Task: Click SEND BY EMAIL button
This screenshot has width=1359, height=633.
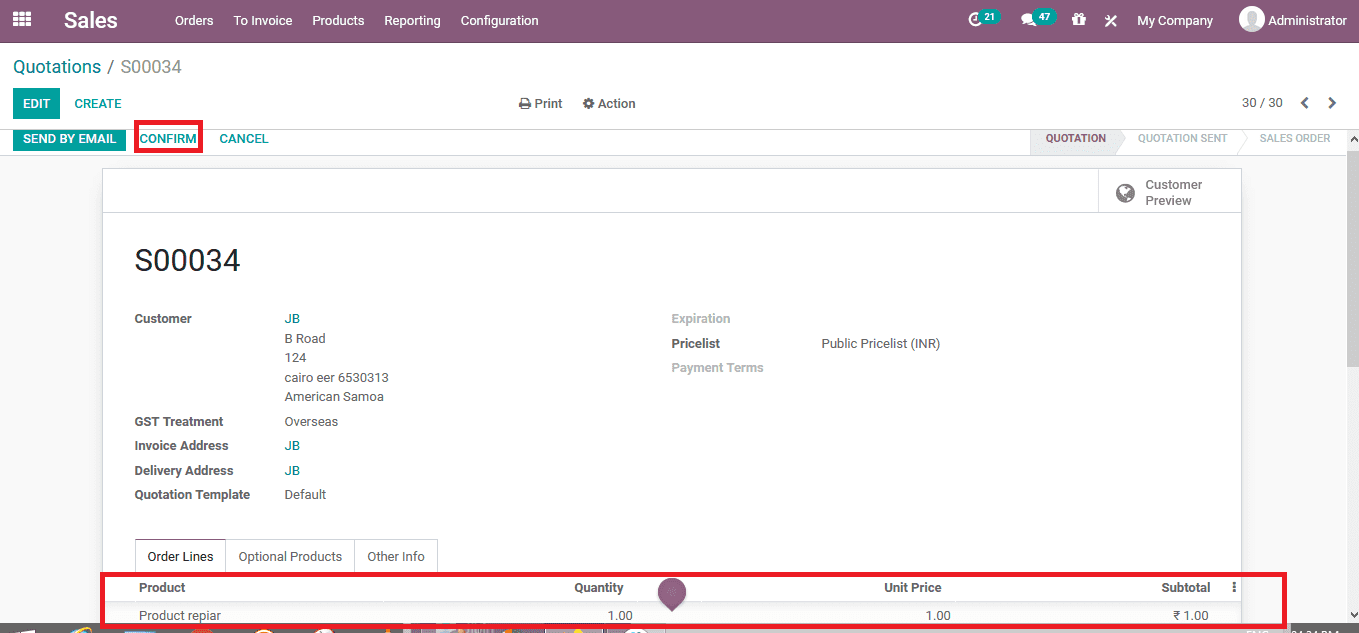Action: point(69,139)
